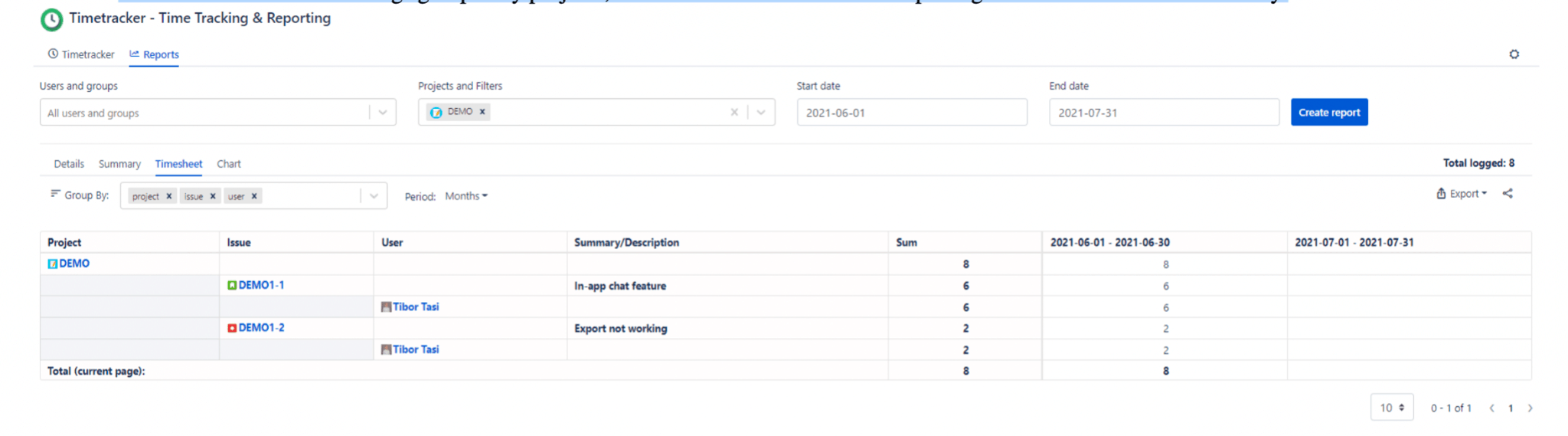
Task: Open Tibor Tasi link under DEMO1-2
Action: pyautogui.click(x=416, y=350)
